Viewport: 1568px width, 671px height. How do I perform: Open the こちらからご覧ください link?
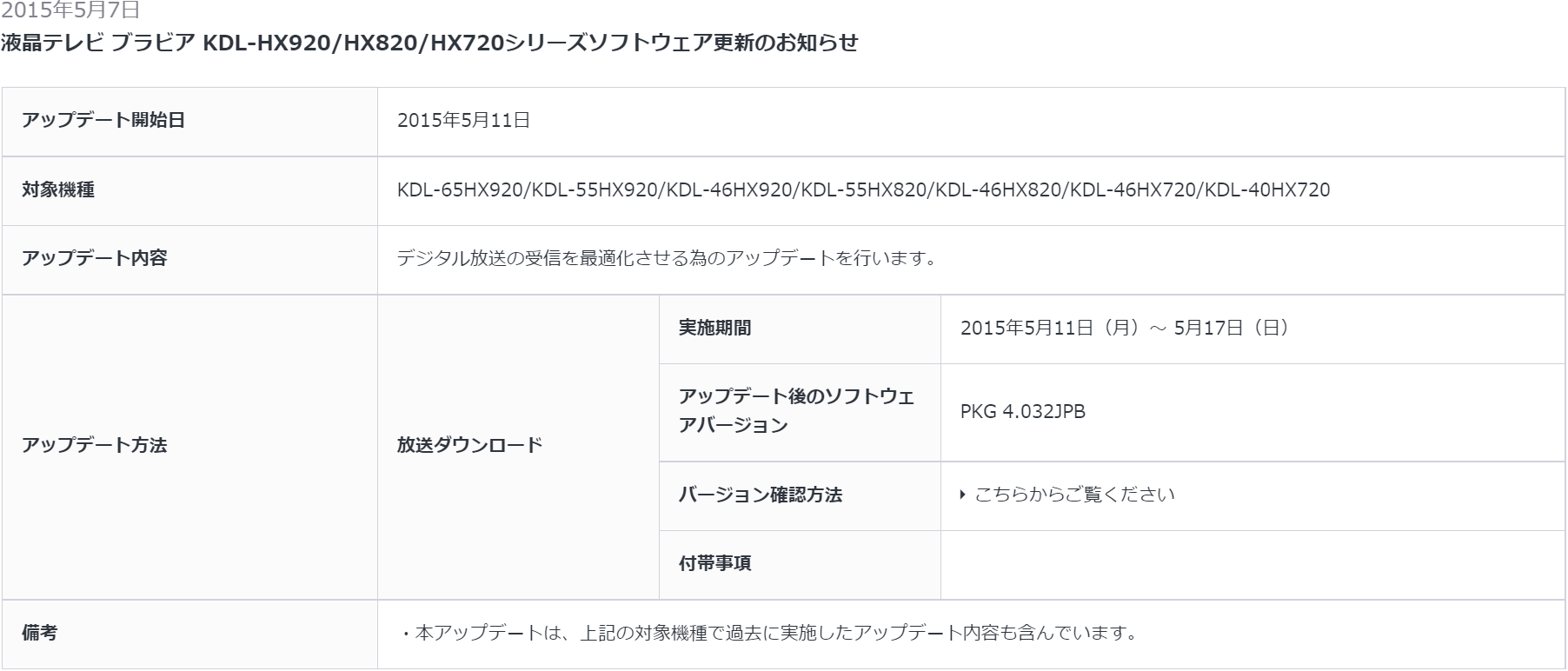pyautogui.click(x=1074, y=495)
